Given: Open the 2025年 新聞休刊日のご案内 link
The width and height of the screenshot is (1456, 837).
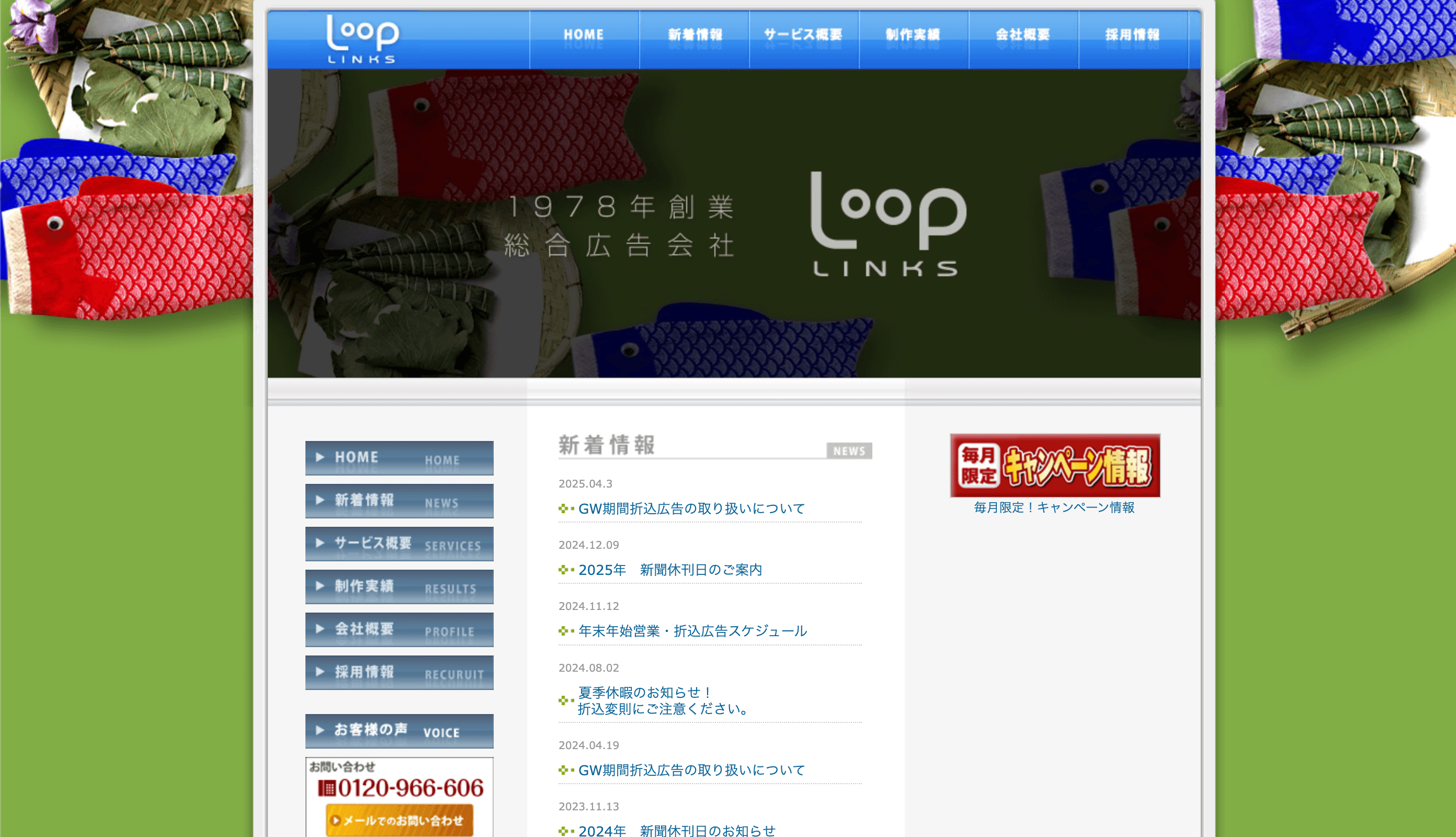Looking at the screenshot, I should pyautogui.click(x=670, y=570).
